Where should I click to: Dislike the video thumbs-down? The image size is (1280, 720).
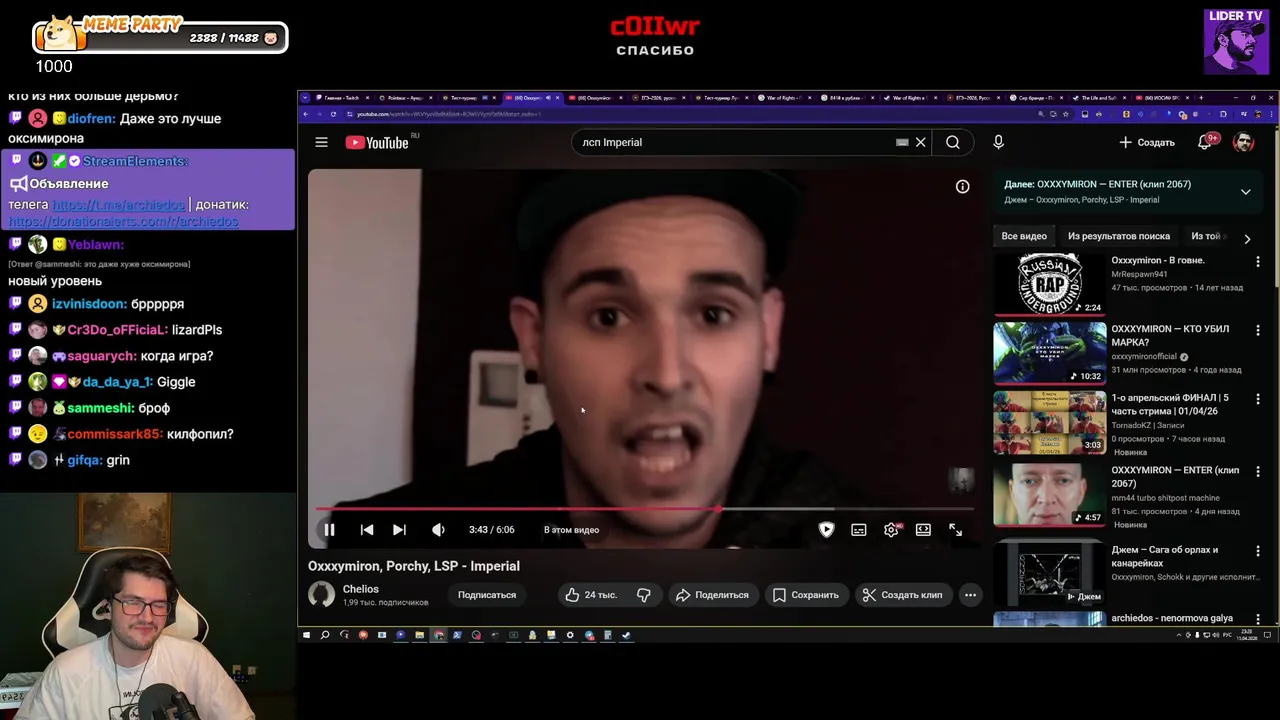[644, 595]
